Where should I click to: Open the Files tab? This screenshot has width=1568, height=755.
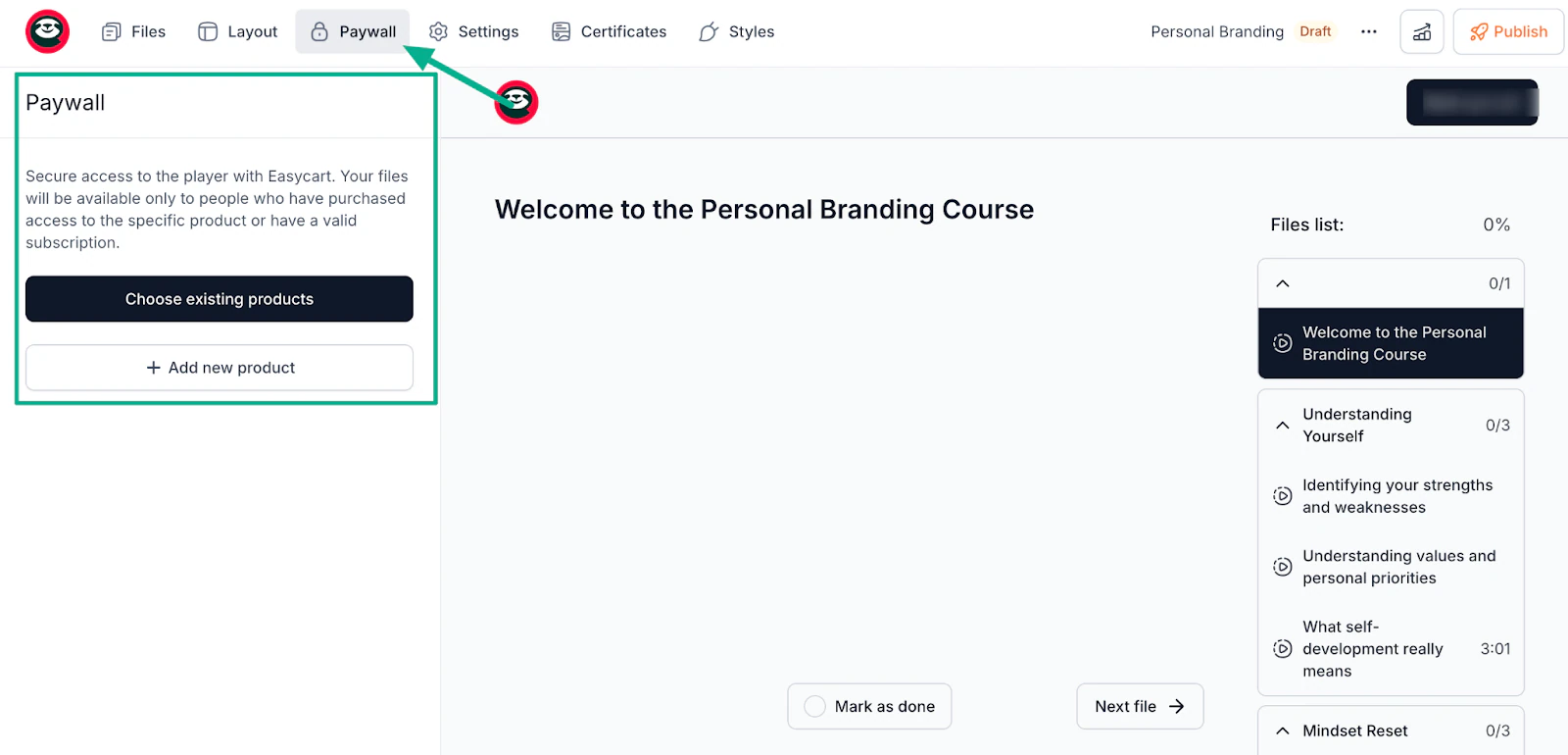(134, 31)
